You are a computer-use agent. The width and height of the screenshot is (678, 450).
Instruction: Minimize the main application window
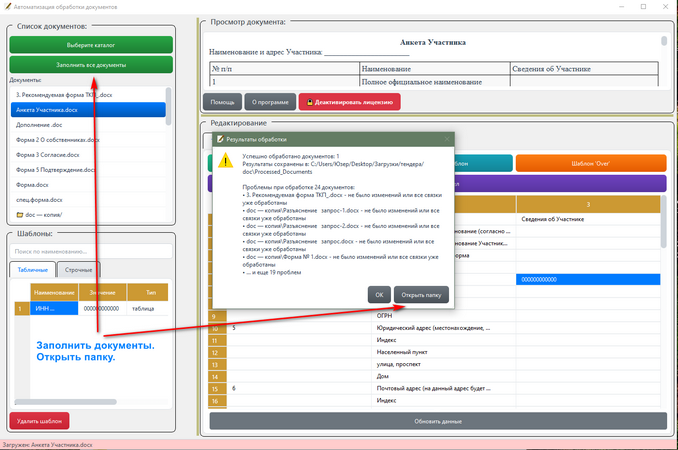click(x=622, y=6)
